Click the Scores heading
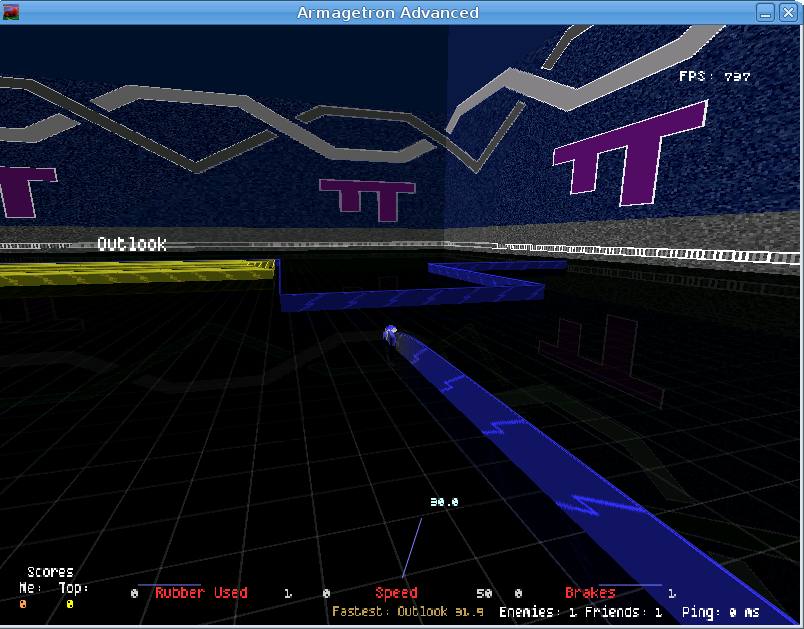804x629 pixels. point(50,572)
